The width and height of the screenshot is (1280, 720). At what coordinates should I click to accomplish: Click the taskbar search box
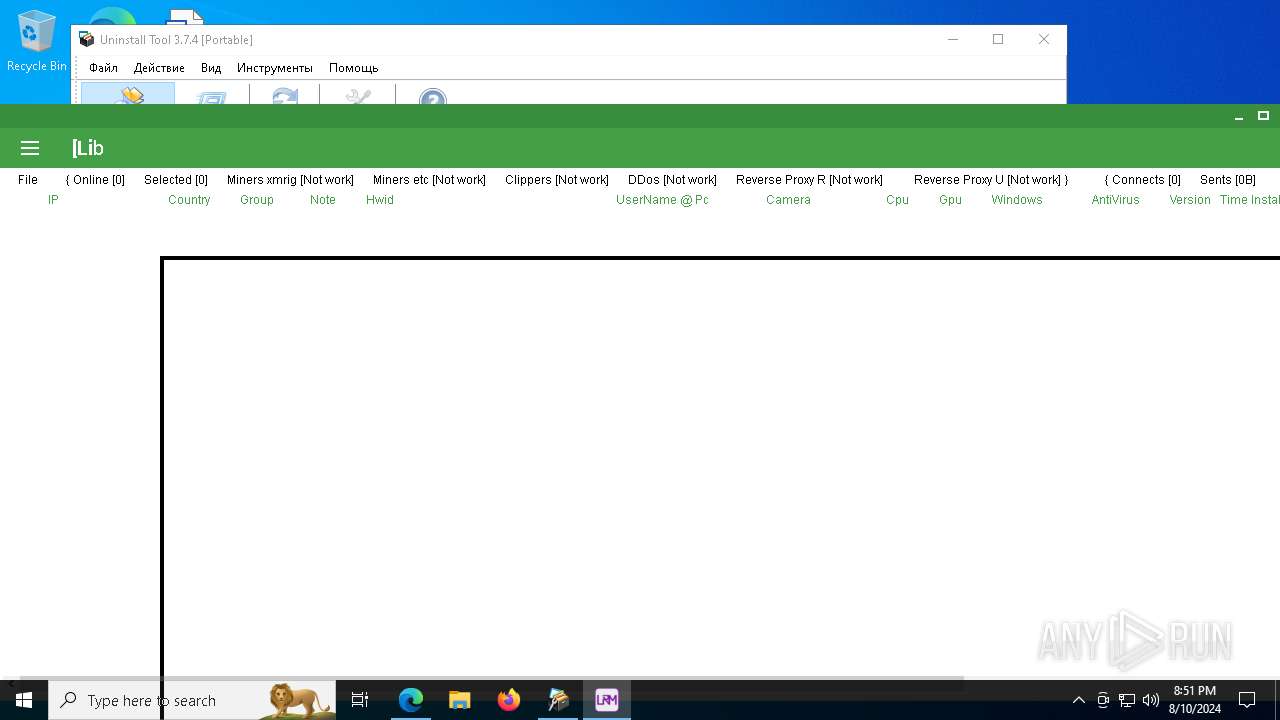[192, 700]
